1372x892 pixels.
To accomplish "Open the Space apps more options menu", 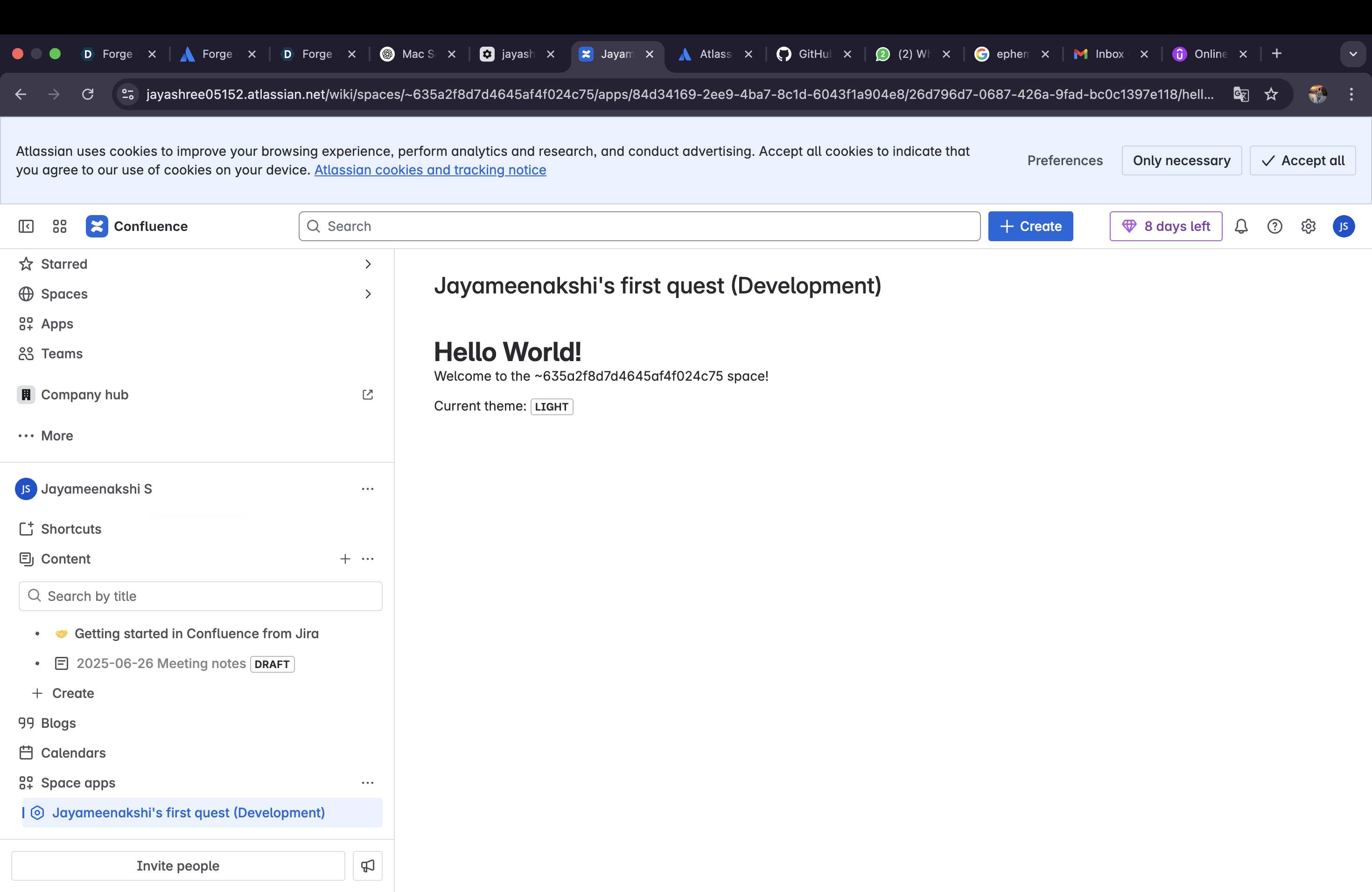I will point(367,782).
